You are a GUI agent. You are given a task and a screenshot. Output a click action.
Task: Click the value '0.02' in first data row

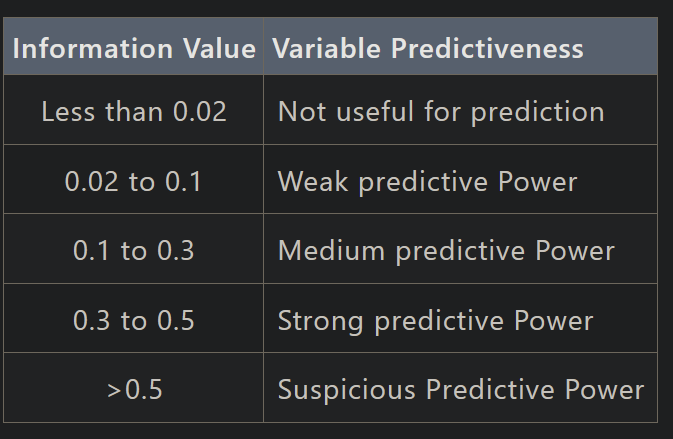pyautogui.click(x=200, y=112)
